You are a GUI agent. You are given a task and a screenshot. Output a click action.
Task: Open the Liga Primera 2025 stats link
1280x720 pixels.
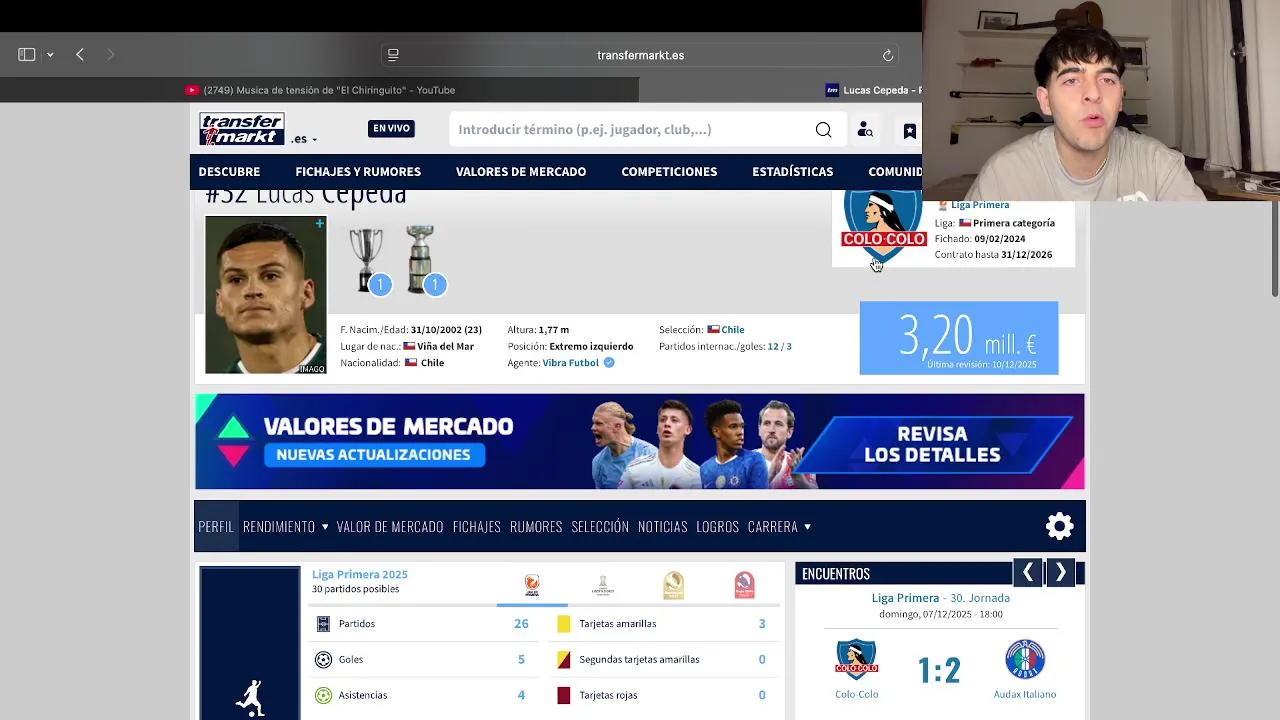(x=360, y=574)
